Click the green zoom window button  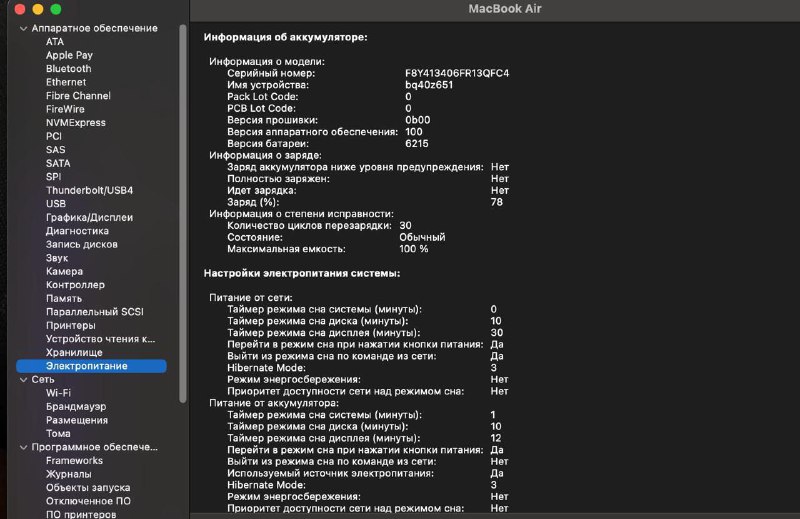(56, 9)
